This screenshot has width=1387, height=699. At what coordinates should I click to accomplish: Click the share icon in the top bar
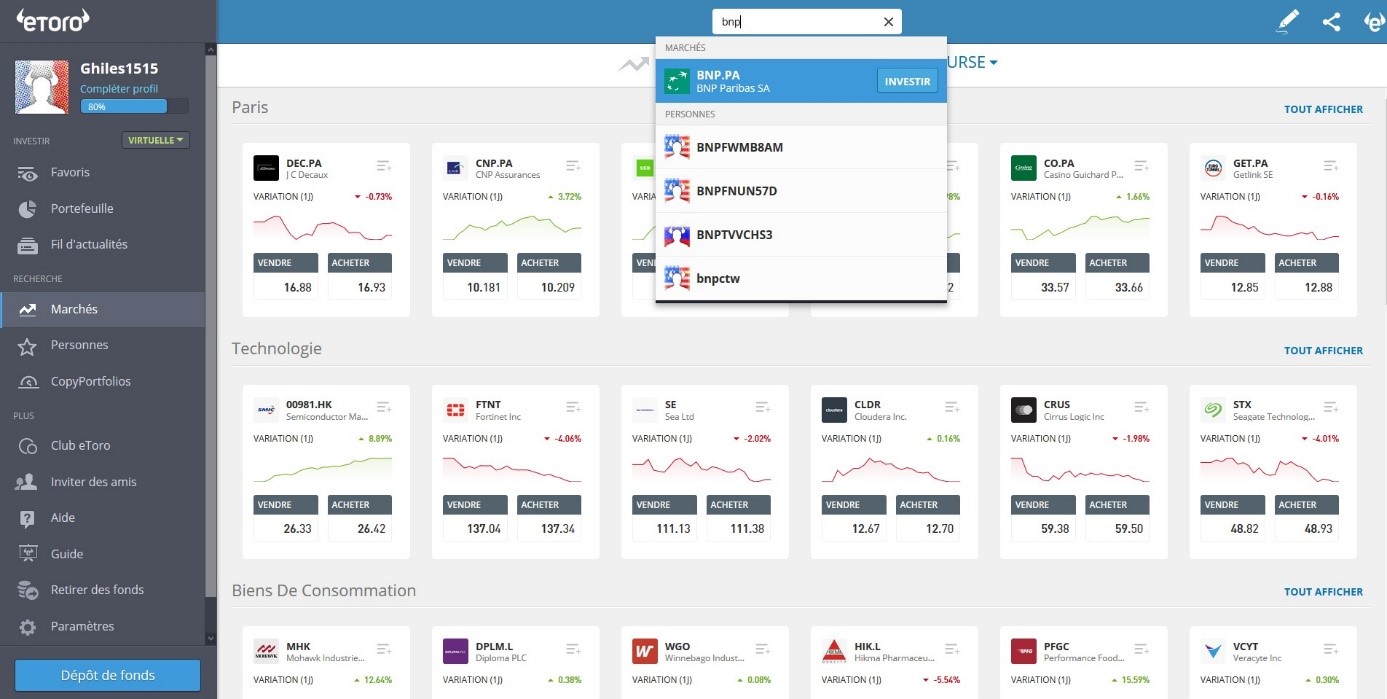[1331, 20]
